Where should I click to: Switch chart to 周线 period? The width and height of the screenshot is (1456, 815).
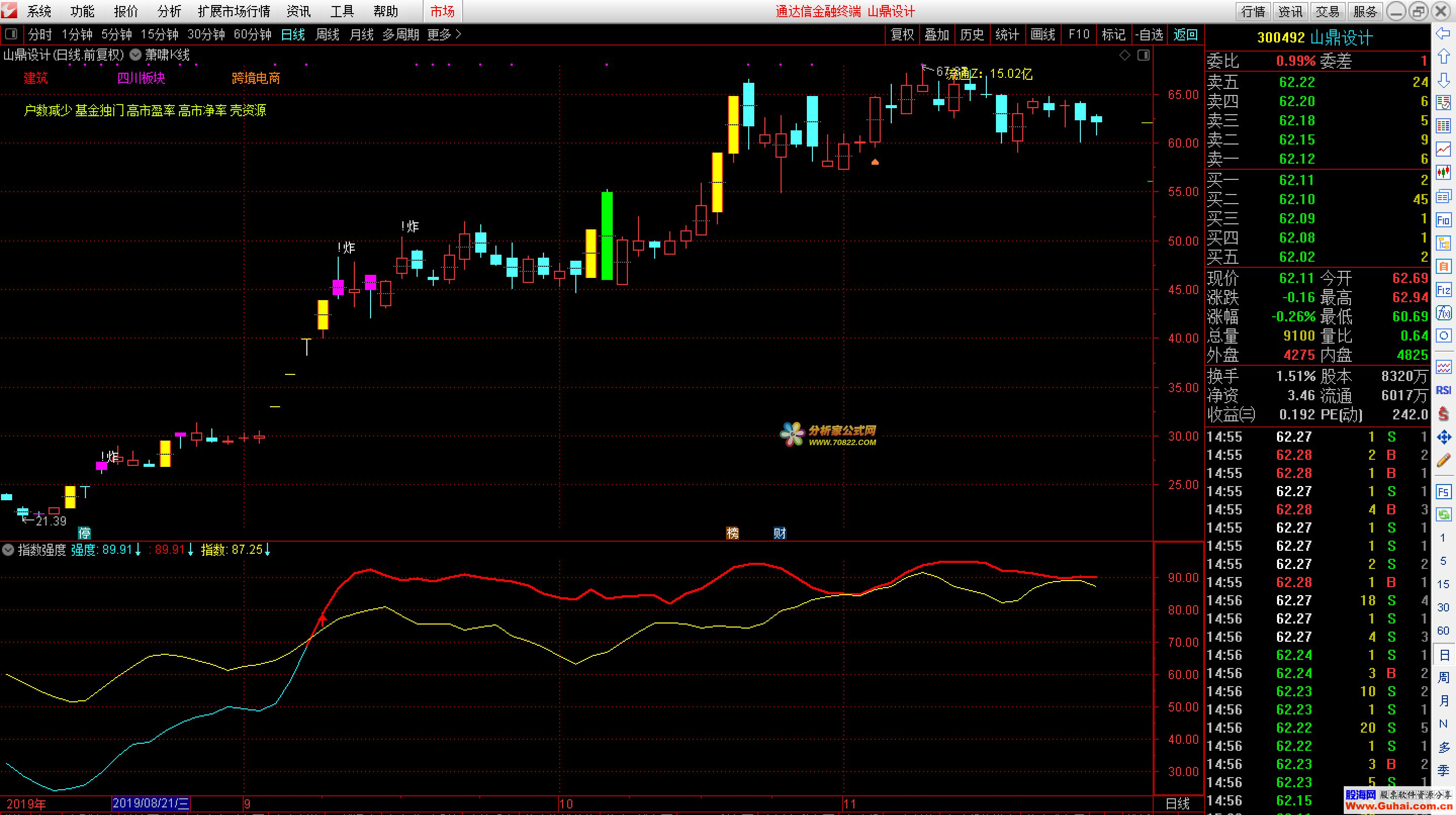coord(327,35)
